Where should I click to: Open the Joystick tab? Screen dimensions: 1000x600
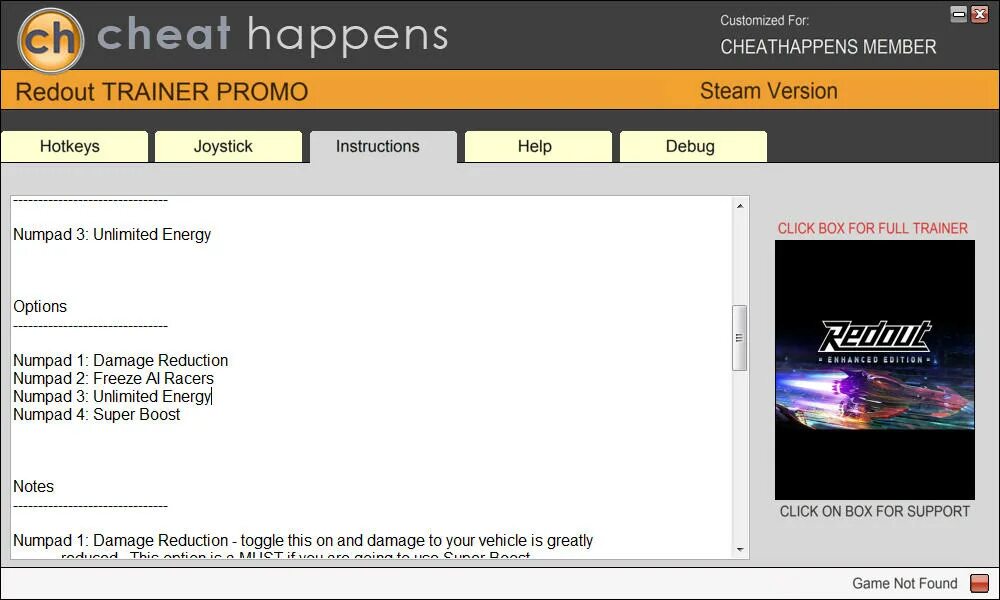pos(228,146)
